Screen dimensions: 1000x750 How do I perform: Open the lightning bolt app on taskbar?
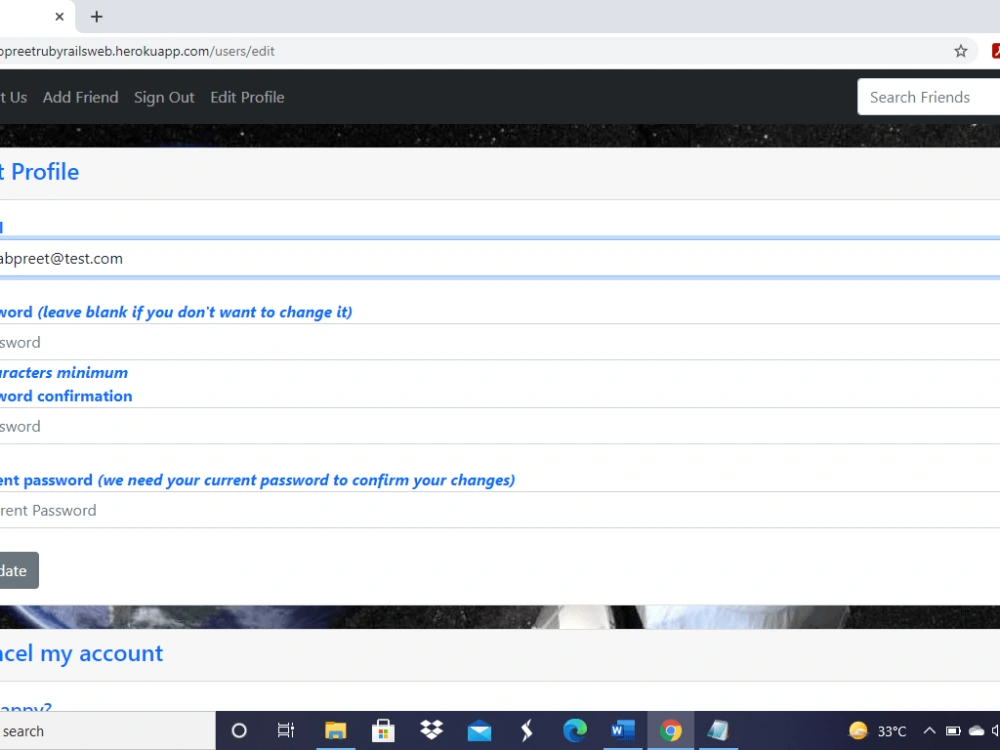[527, 731]
